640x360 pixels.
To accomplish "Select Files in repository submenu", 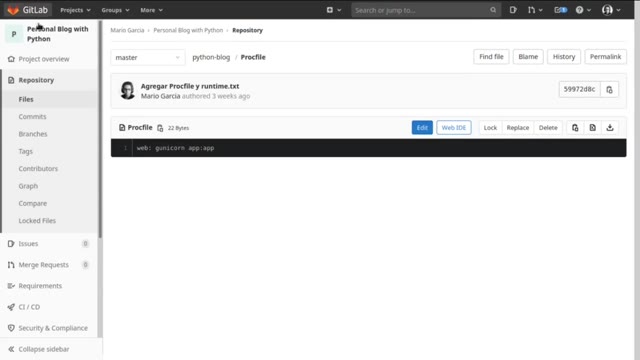I will click(x=26, y=99).
